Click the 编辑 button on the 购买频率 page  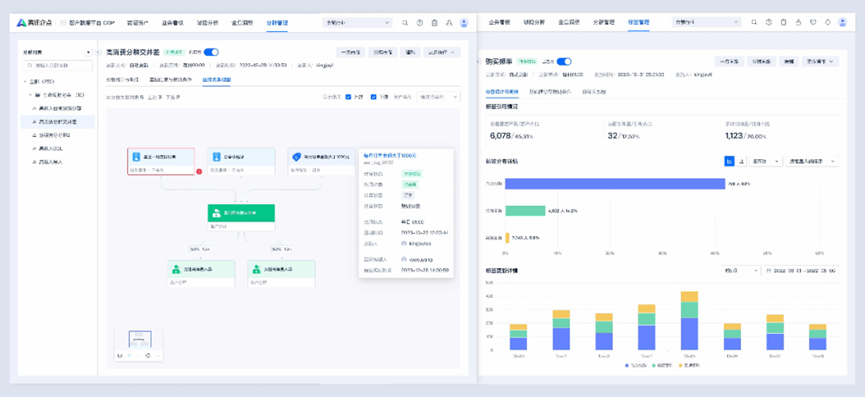coord(789,61)
